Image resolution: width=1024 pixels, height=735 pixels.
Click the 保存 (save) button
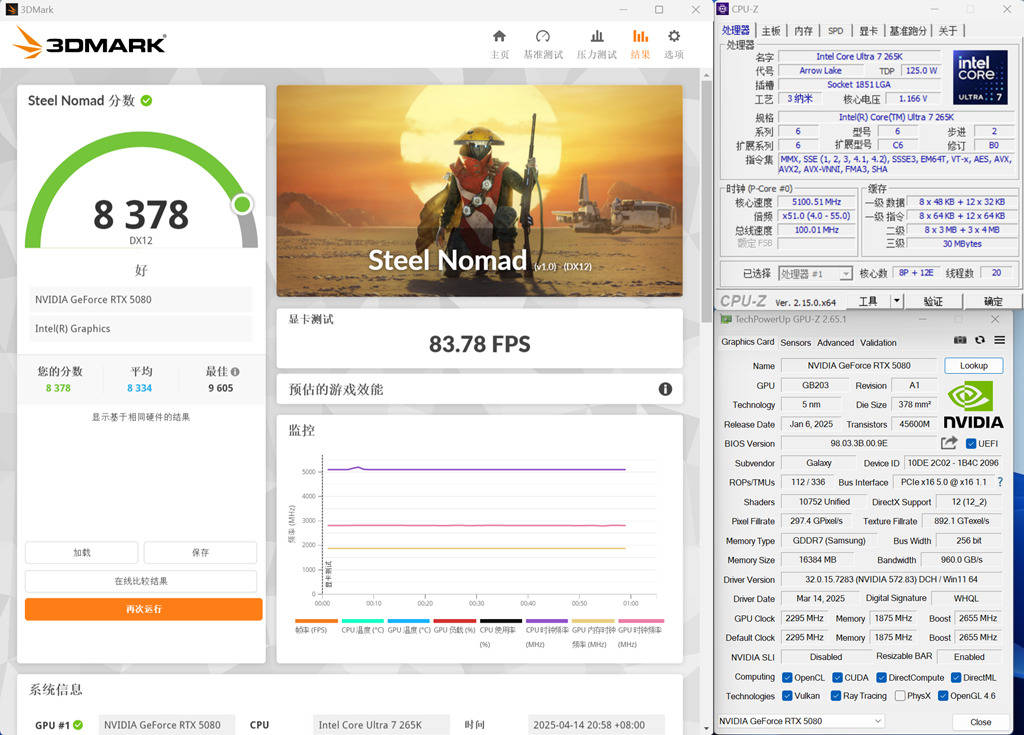[x=200, y=553]
